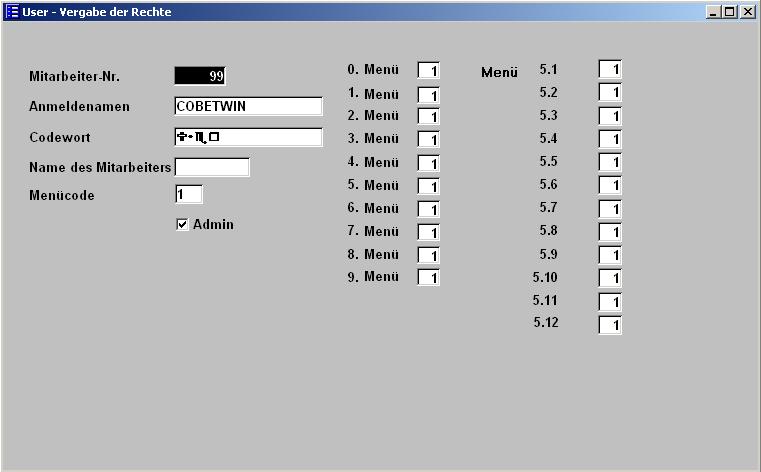
Task: Click the Menücode input box
Action: pyautogui.click(x=189, y=194)
